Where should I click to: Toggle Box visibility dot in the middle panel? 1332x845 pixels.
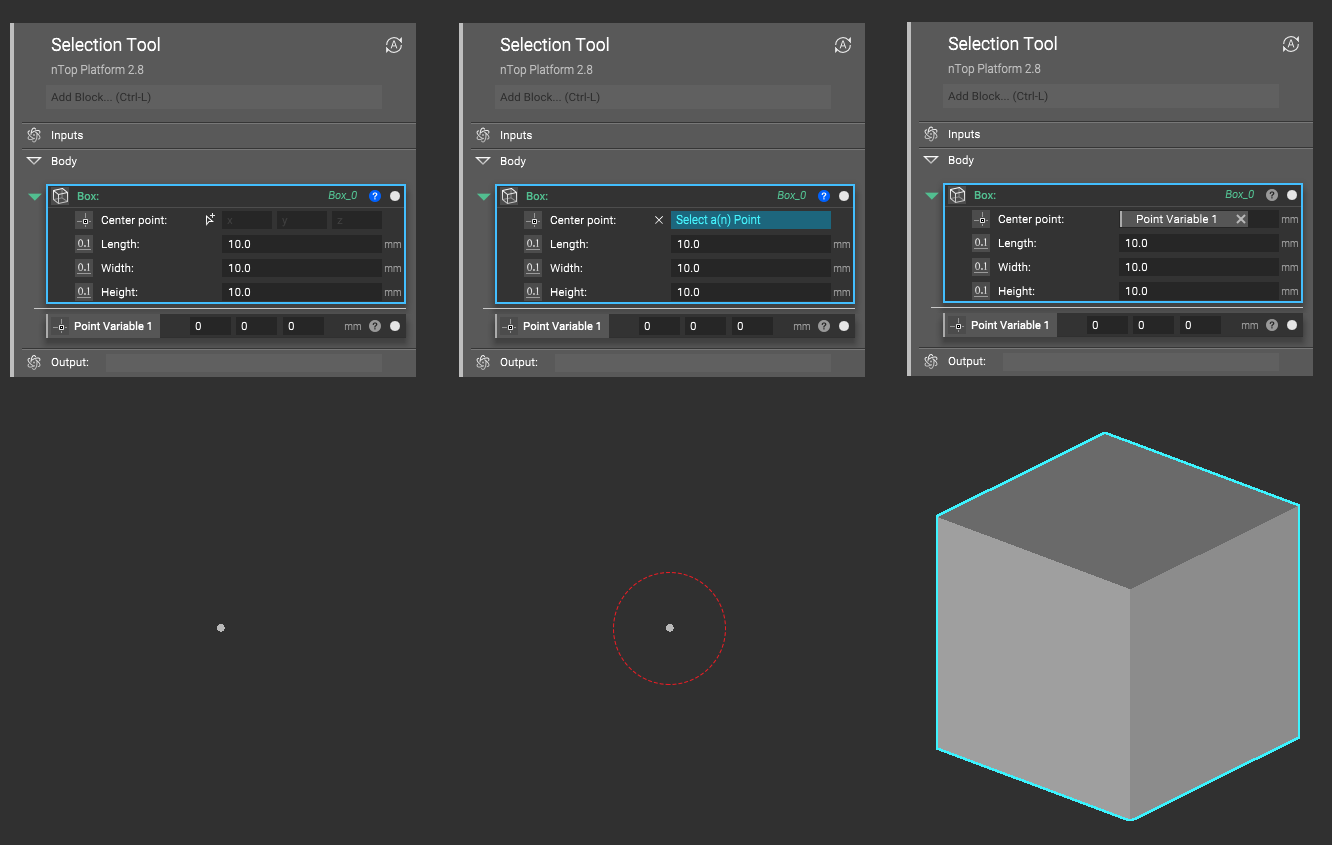pos(844,196)
